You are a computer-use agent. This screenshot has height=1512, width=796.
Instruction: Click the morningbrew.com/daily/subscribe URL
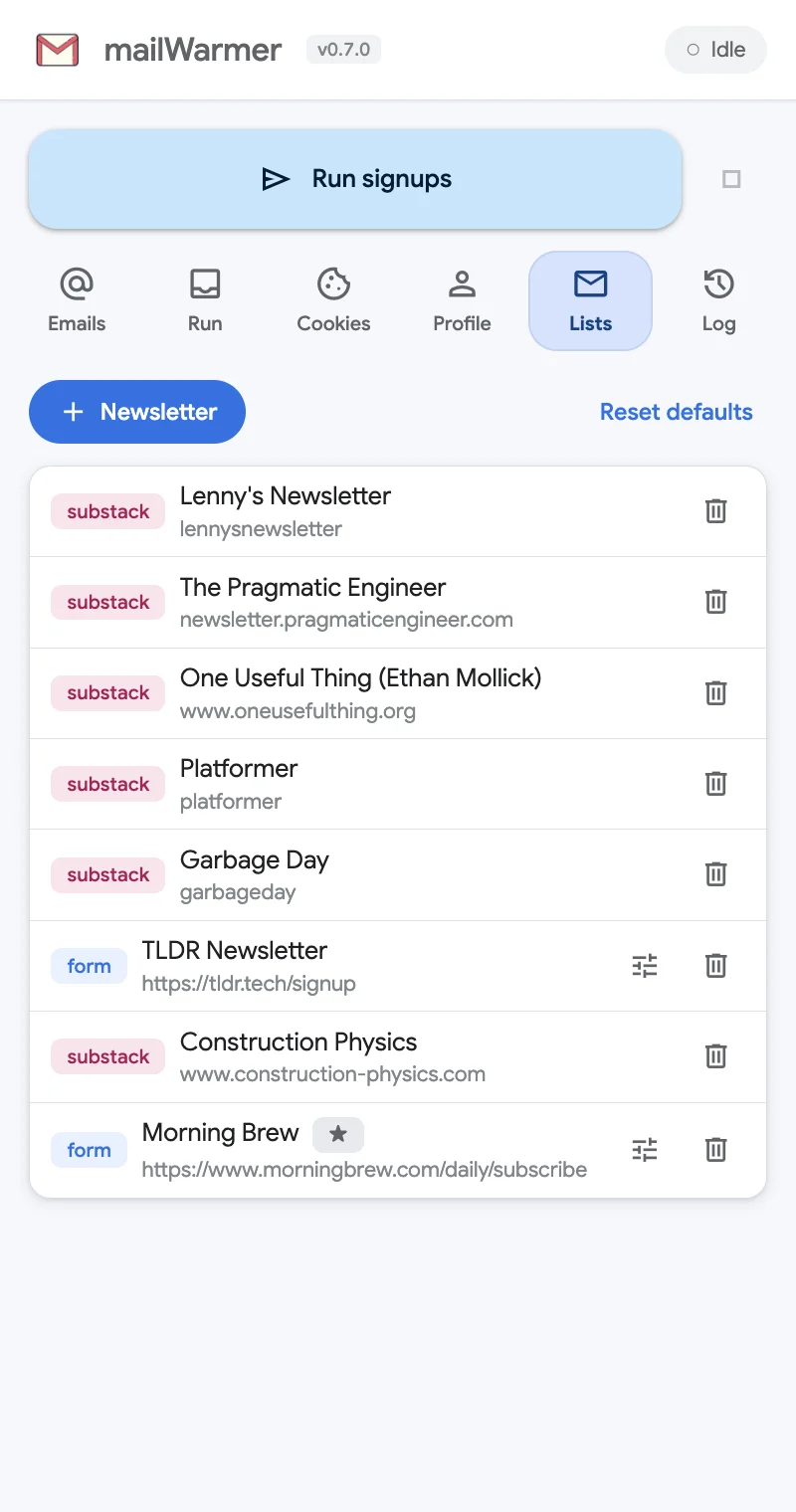[364, 1169]
